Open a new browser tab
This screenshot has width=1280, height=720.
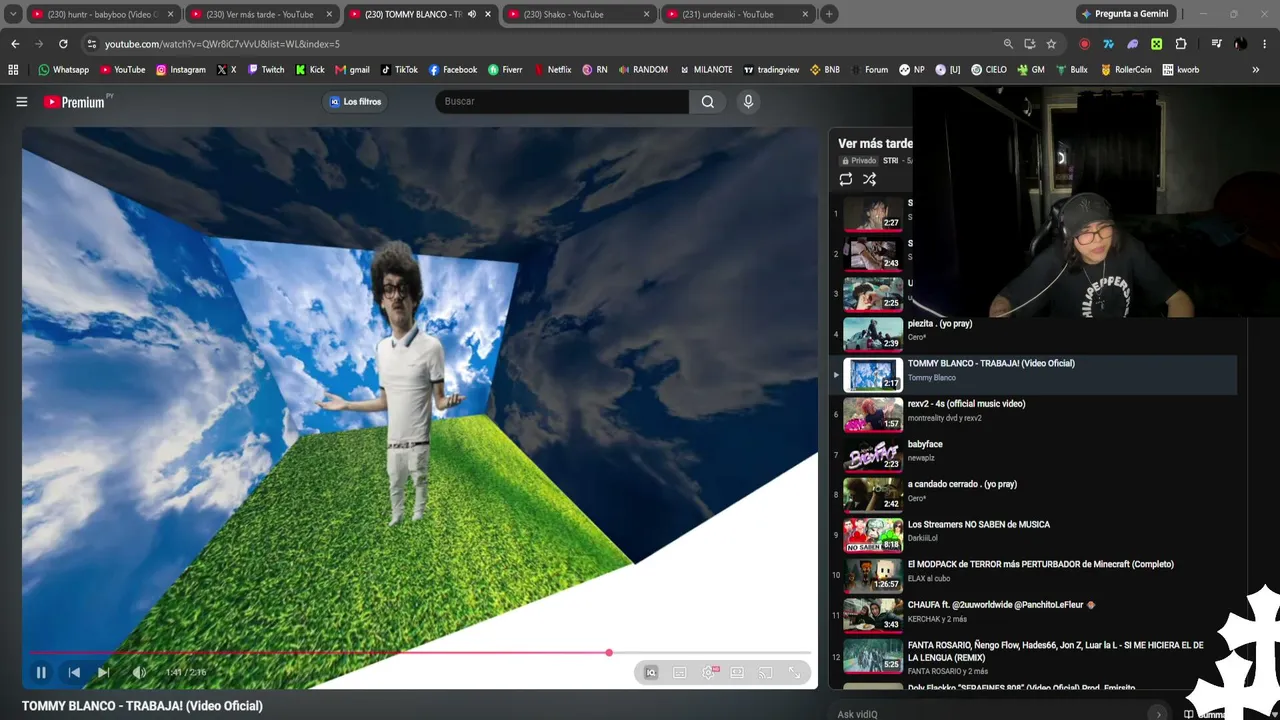(829, 14)
